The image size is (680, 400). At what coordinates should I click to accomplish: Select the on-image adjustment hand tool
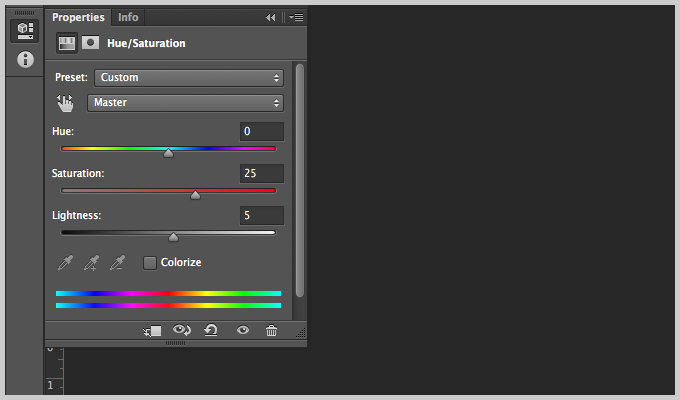65,103
